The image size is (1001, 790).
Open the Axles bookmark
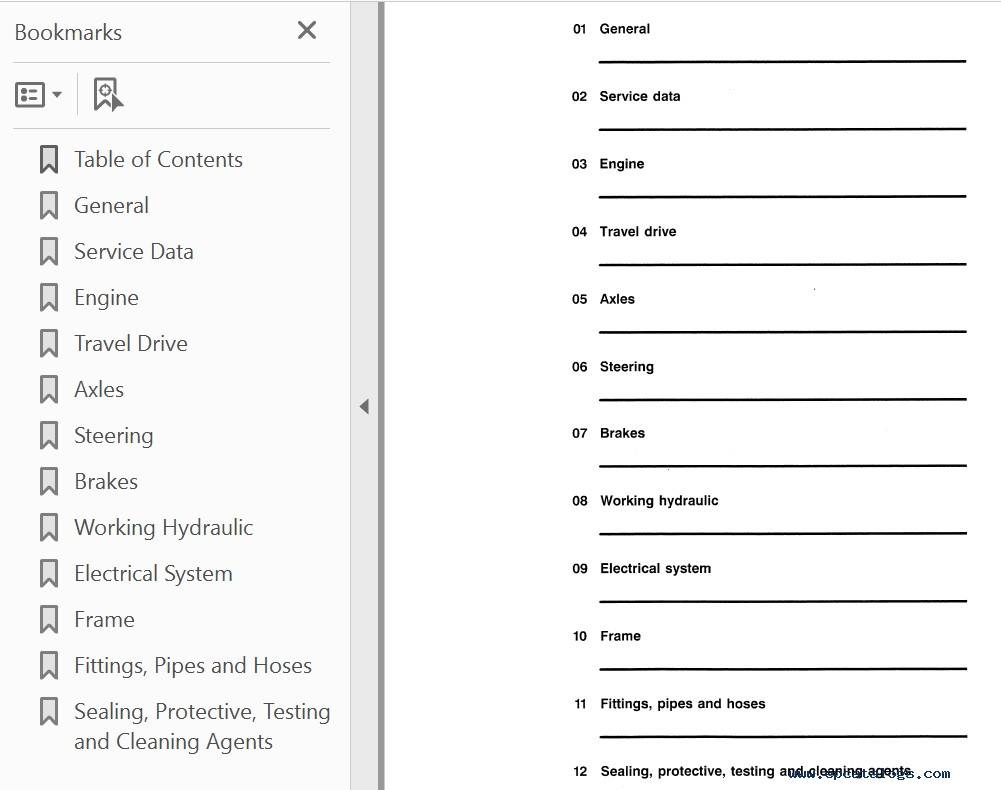tap(99, 390)
